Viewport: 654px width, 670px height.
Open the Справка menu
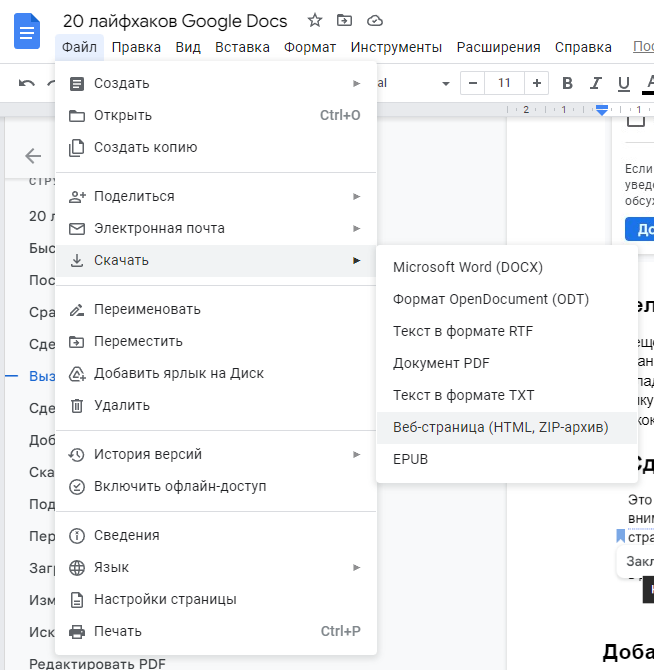583,47
